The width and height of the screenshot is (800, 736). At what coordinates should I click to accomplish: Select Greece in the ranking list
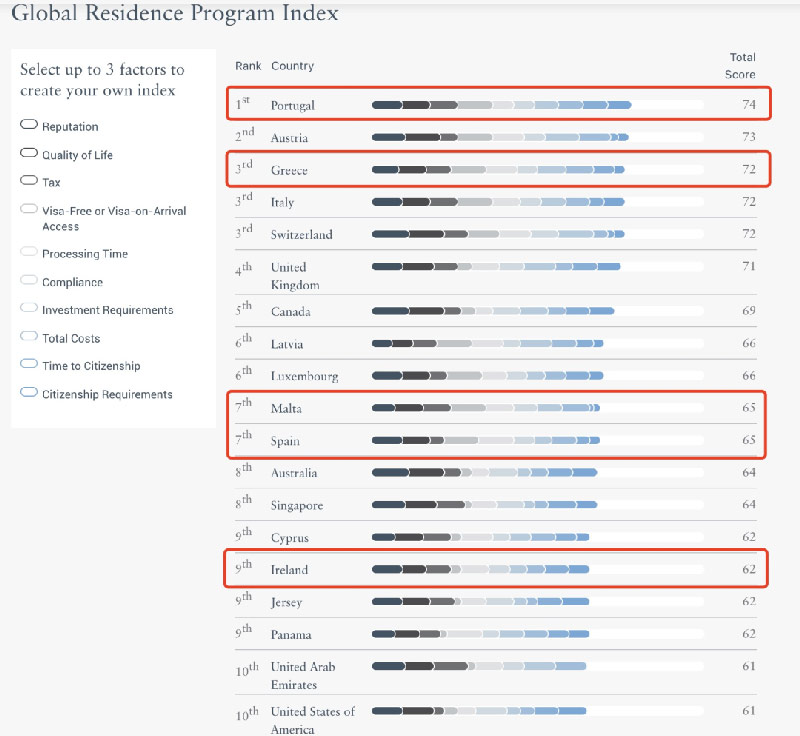coord(289,170)
